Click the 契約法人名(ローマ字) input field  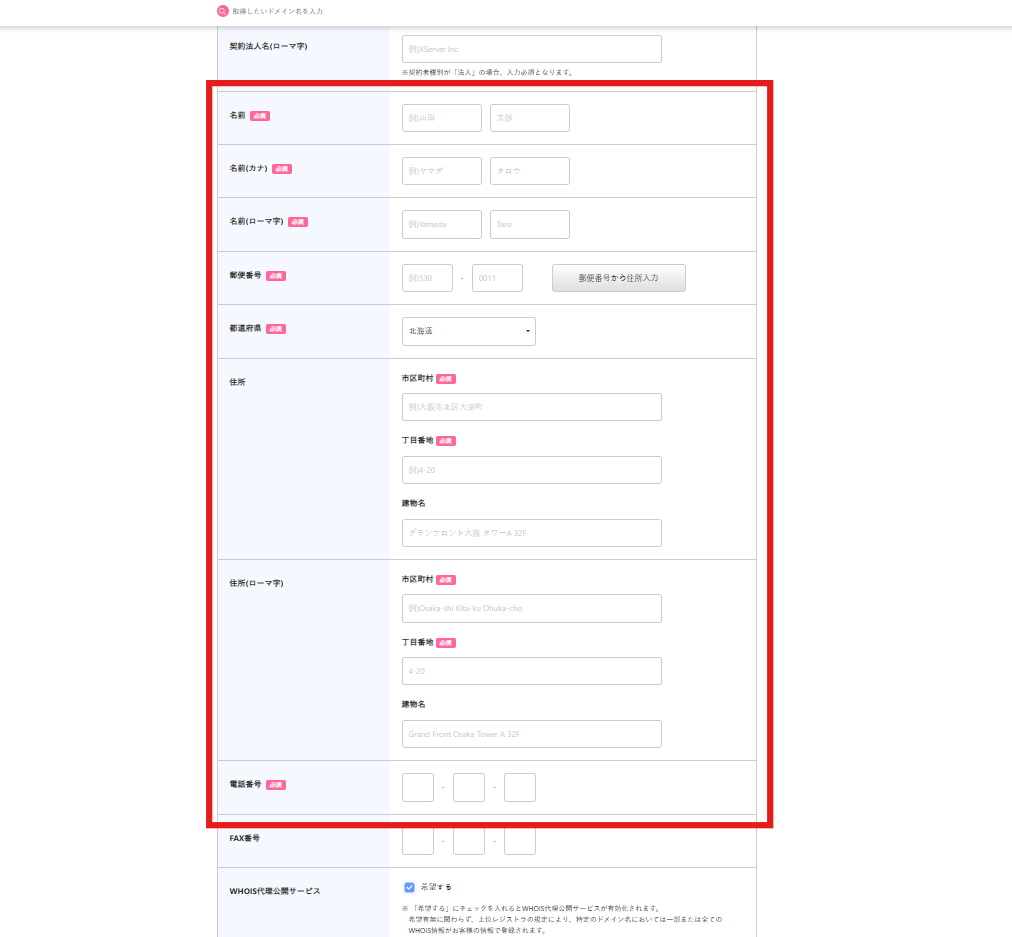click(531, 49)
